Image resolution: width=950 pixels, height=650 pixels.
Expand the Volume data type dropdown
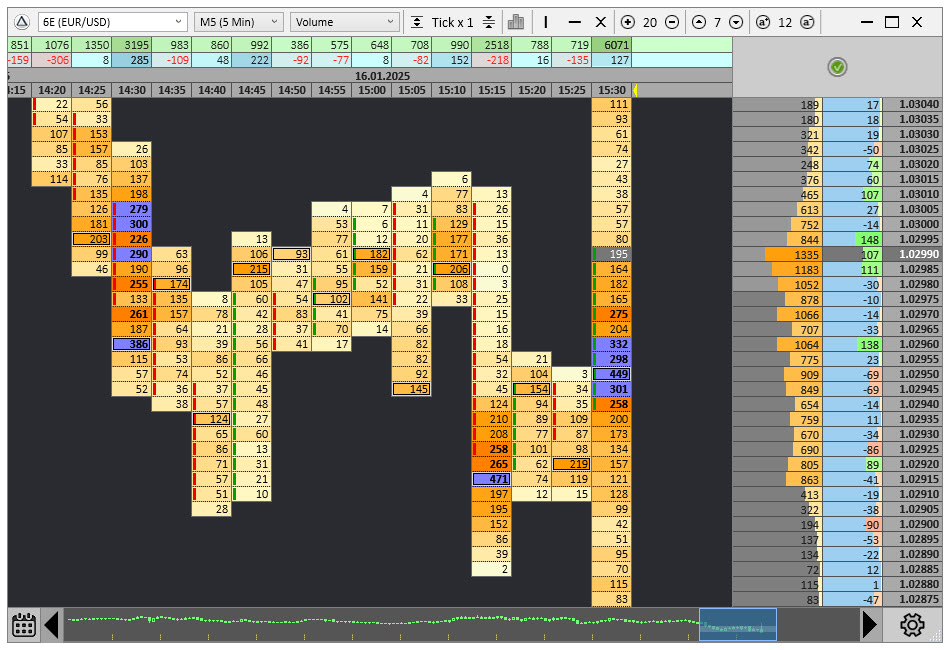coord(345,22)
